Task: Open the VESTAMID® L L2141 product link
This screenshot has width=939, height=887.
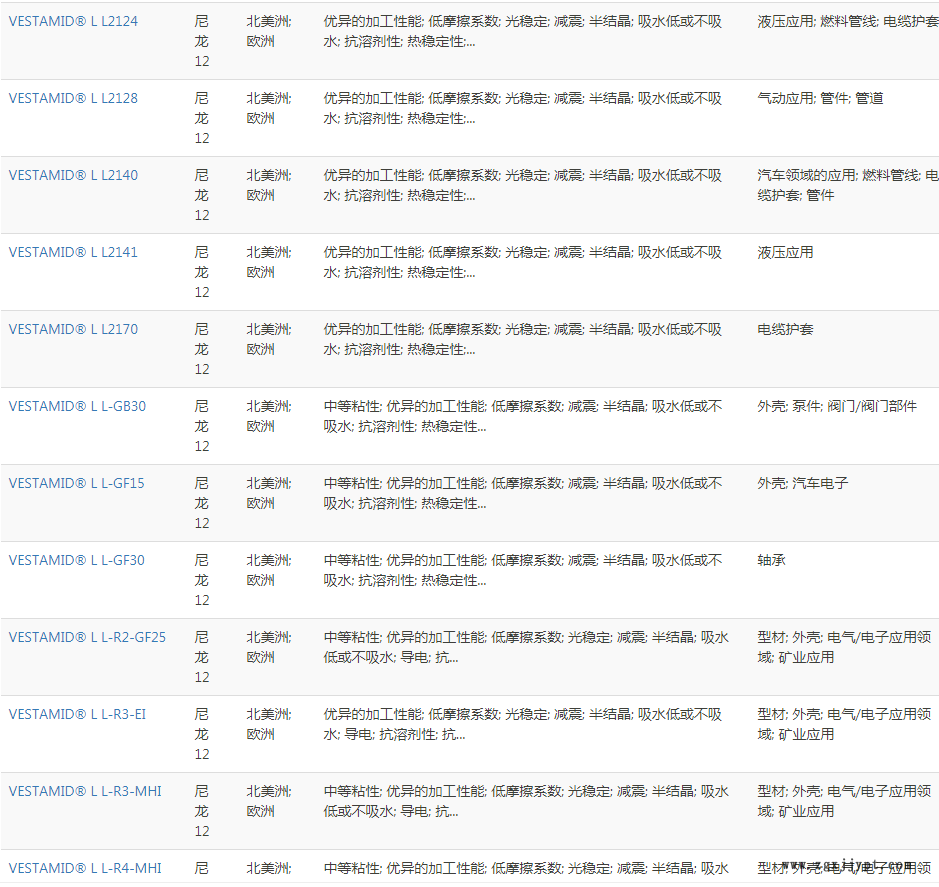Action: 73,252
